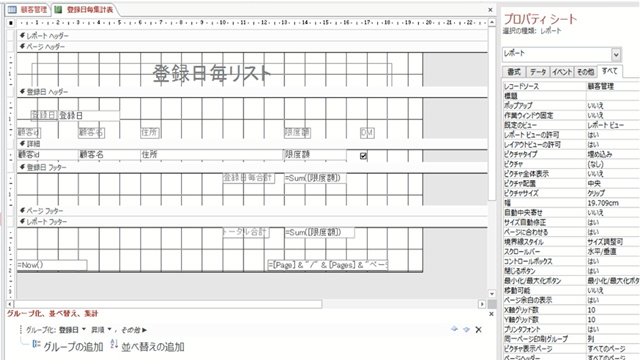Click the レコードソース property value field

[x=613, y=86]
